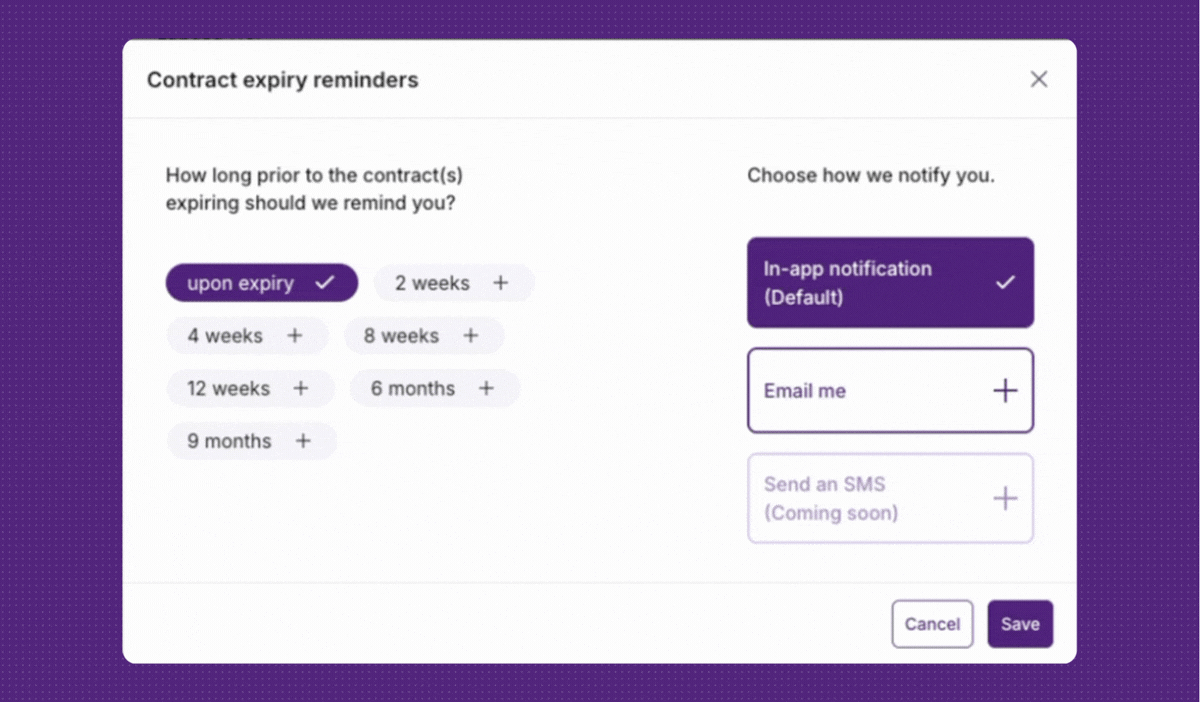This screenshot has width=1200, height=702.
Task: Click the checkmark on upon expiry chip
Action: point(325,283)
